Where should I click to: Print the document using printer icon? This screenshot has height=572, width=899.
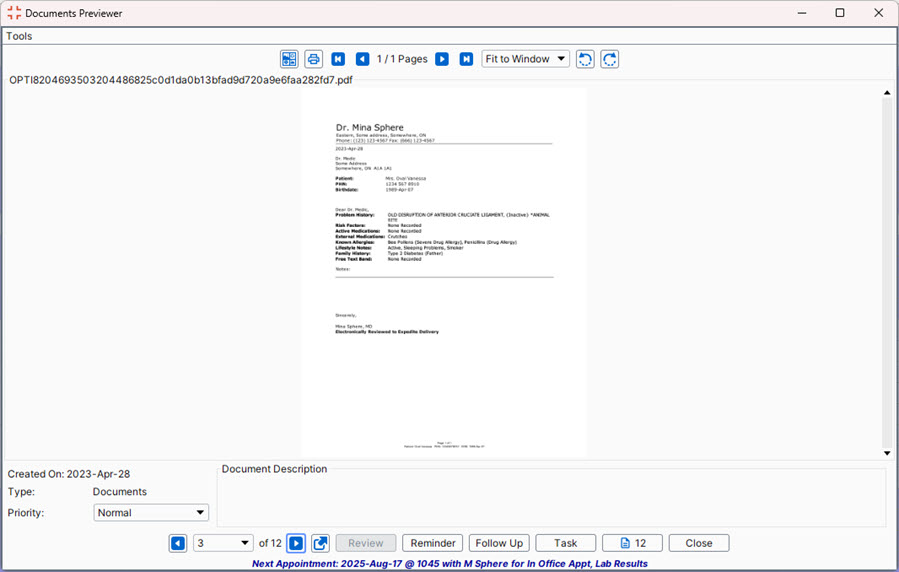pyautogui.click(x=313, y=59)
